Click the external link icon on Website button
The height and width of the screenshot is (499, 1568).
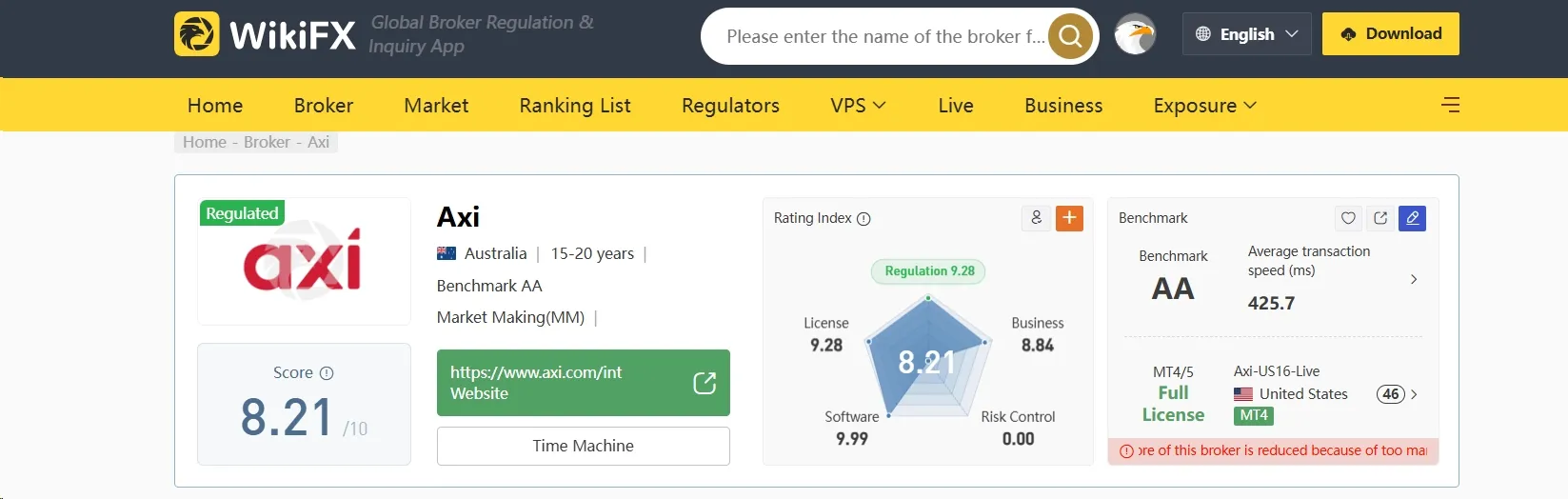click(x=705, y=383)
